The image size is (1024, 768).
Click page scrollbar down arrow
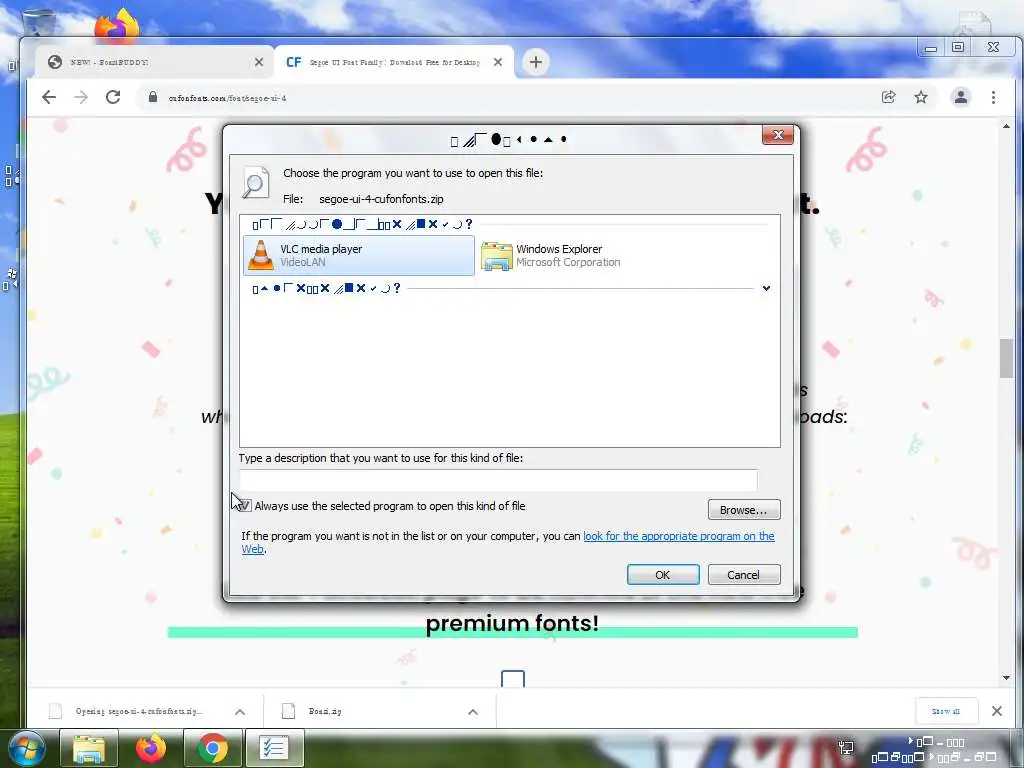click(x=1006, y=679)
